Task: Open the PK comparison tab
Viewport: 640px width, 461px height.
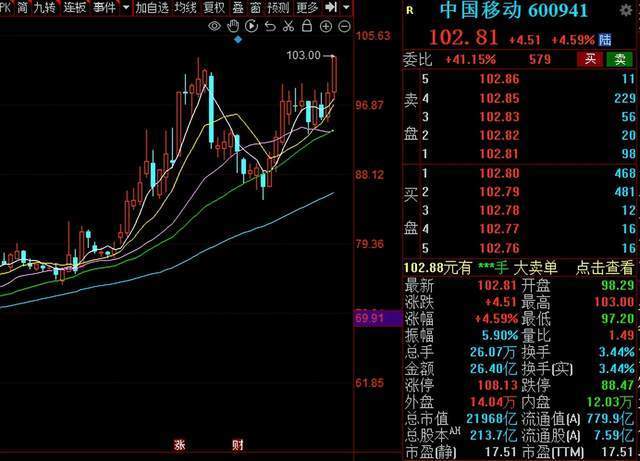Action: coord(6,7)
